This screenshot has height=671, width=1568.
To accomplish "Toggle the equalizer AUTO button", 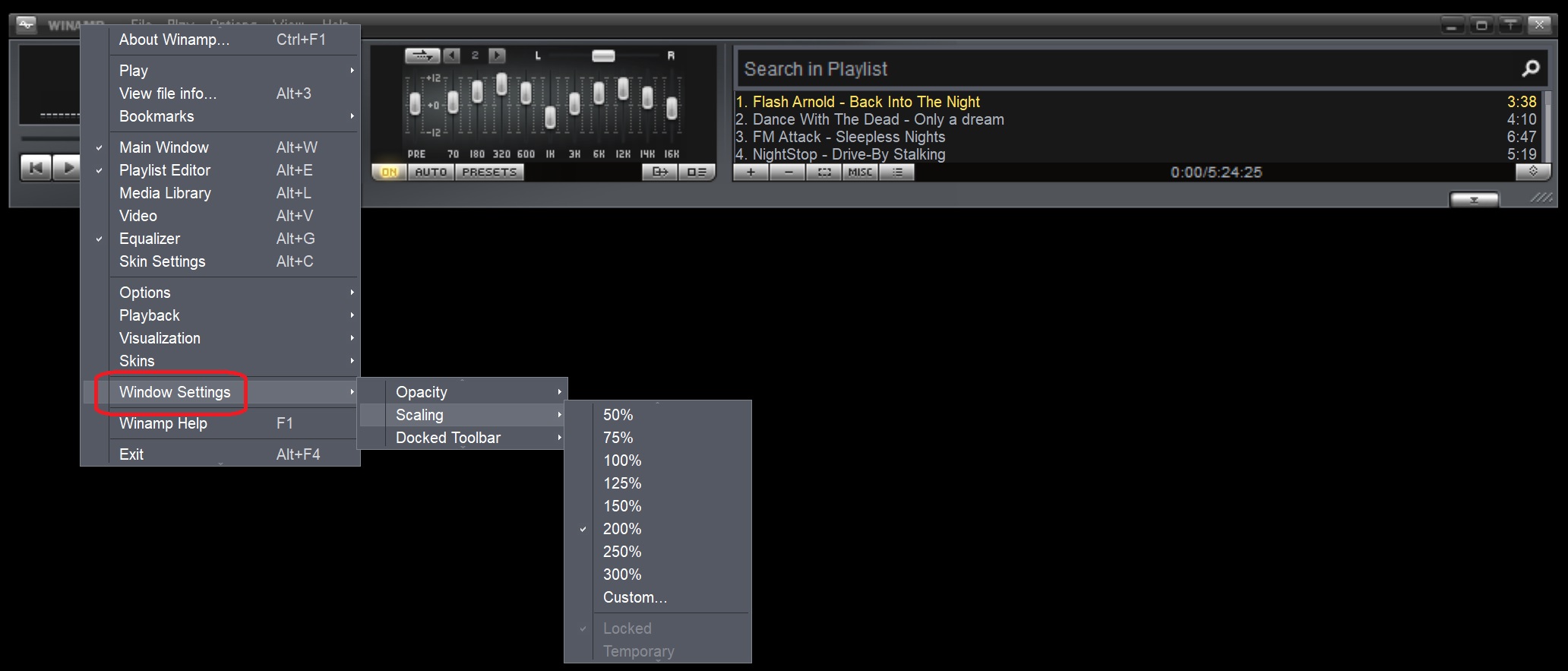I will click(431, 172).
